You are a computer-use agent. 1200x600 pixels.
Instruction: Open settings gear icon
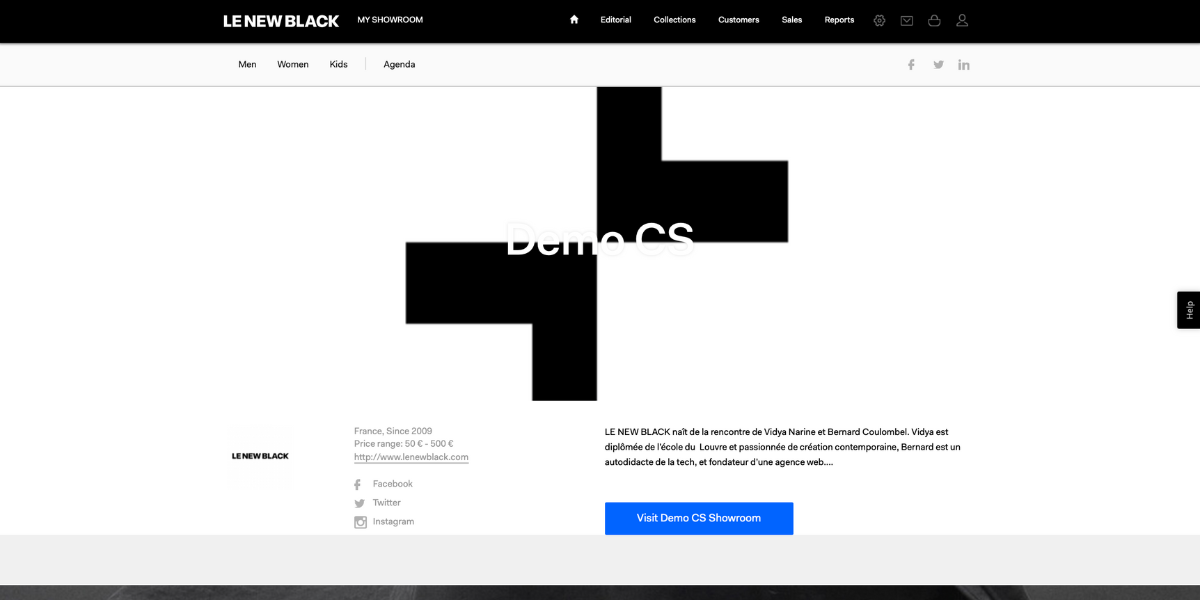pos(879,20)
